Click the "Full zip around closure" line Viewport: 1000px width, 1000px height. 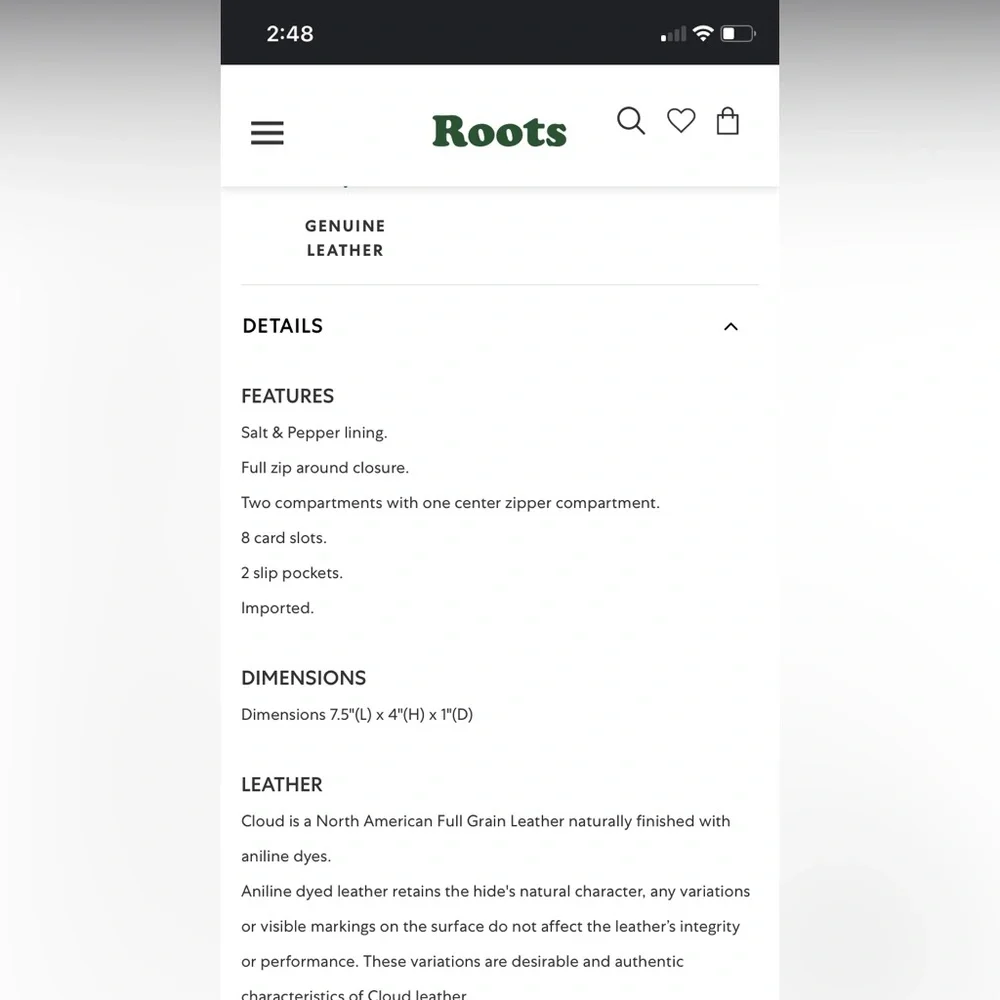coord(325,468)
